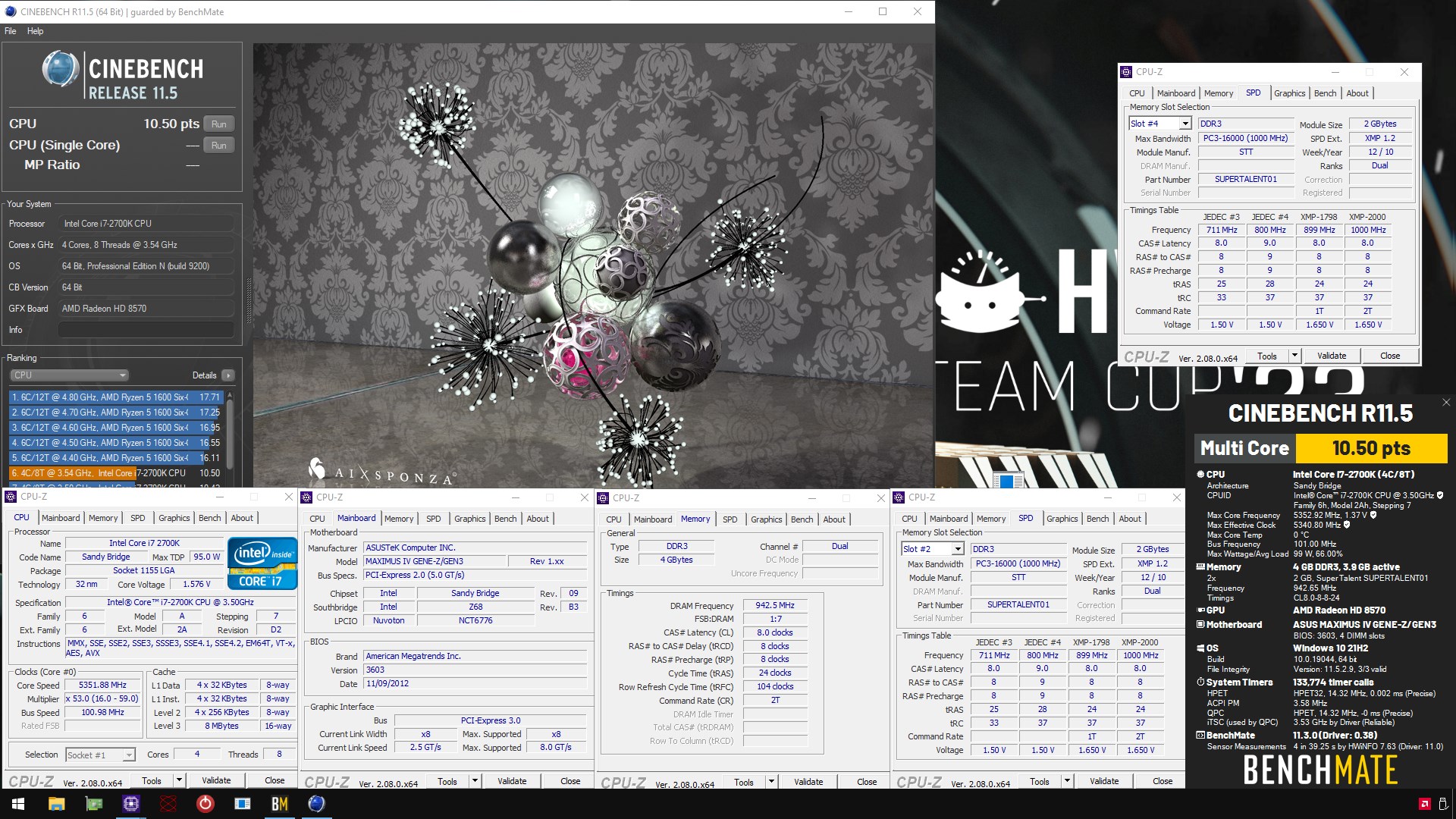Expand Tools arrow in bottom SPD CPU-Z window
The image size is (1456, 819).
point(1067,781)
